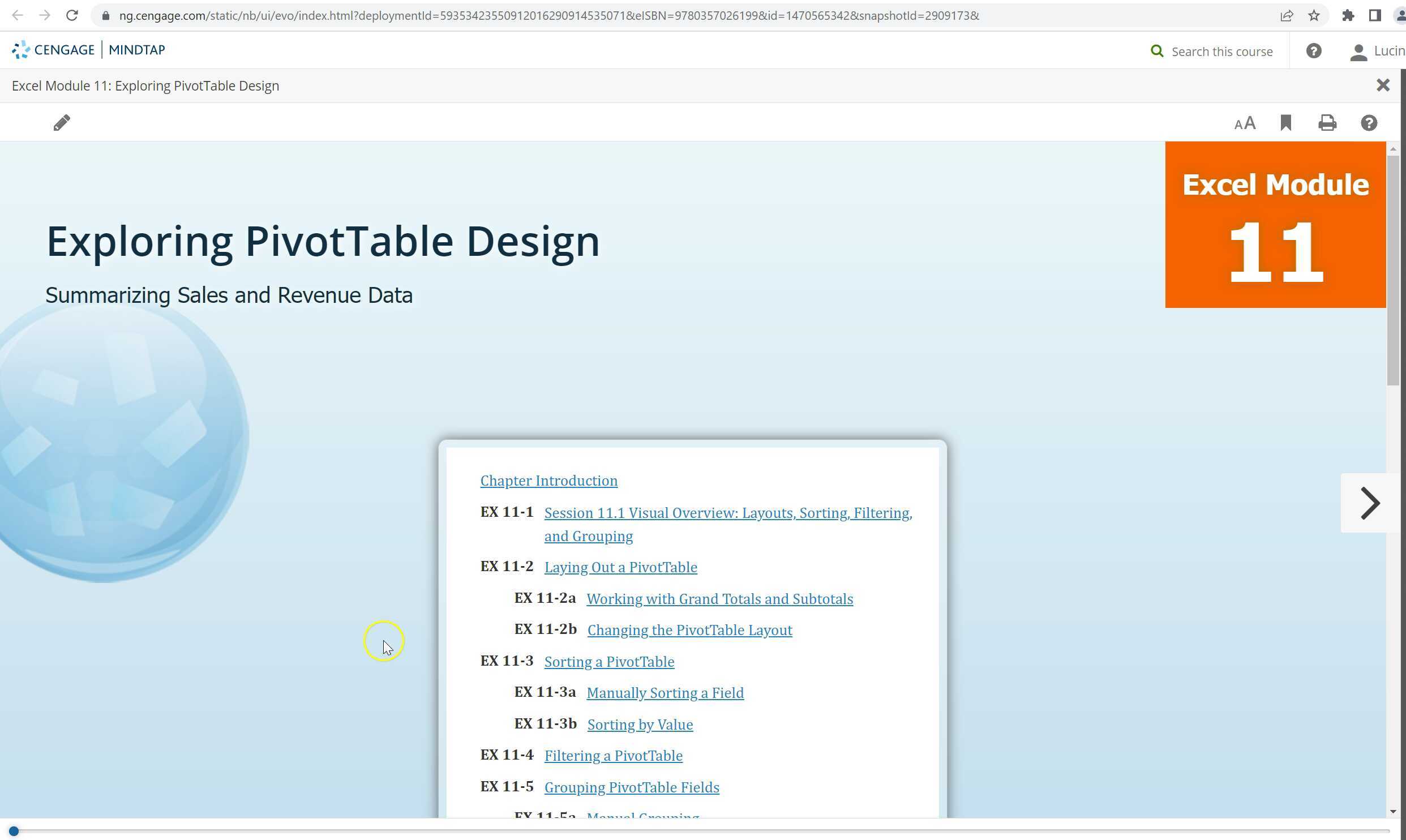Reload the current page
The height and width of the screenshot is (840, 1406).
[x=72, y=15]
